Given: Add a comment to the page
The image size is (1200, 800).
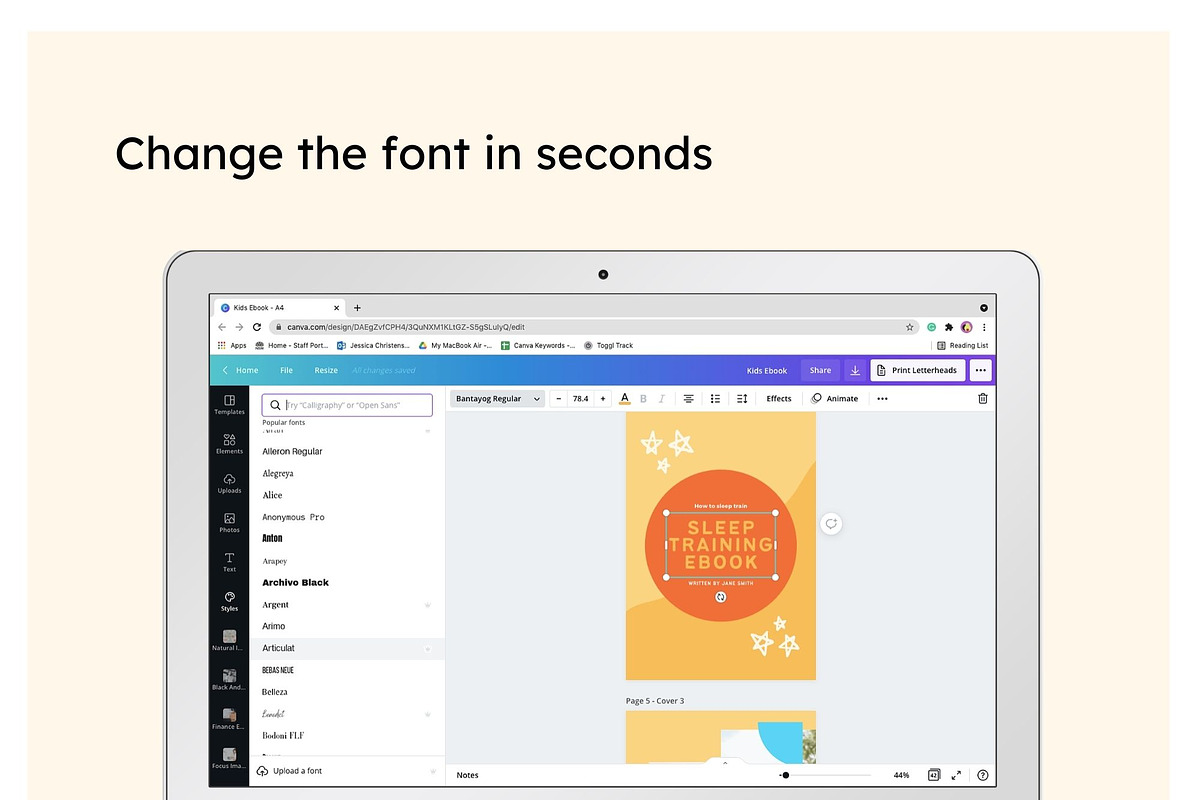Looking at the screenshot, I should pyautogui.click(x=831, y=524).
